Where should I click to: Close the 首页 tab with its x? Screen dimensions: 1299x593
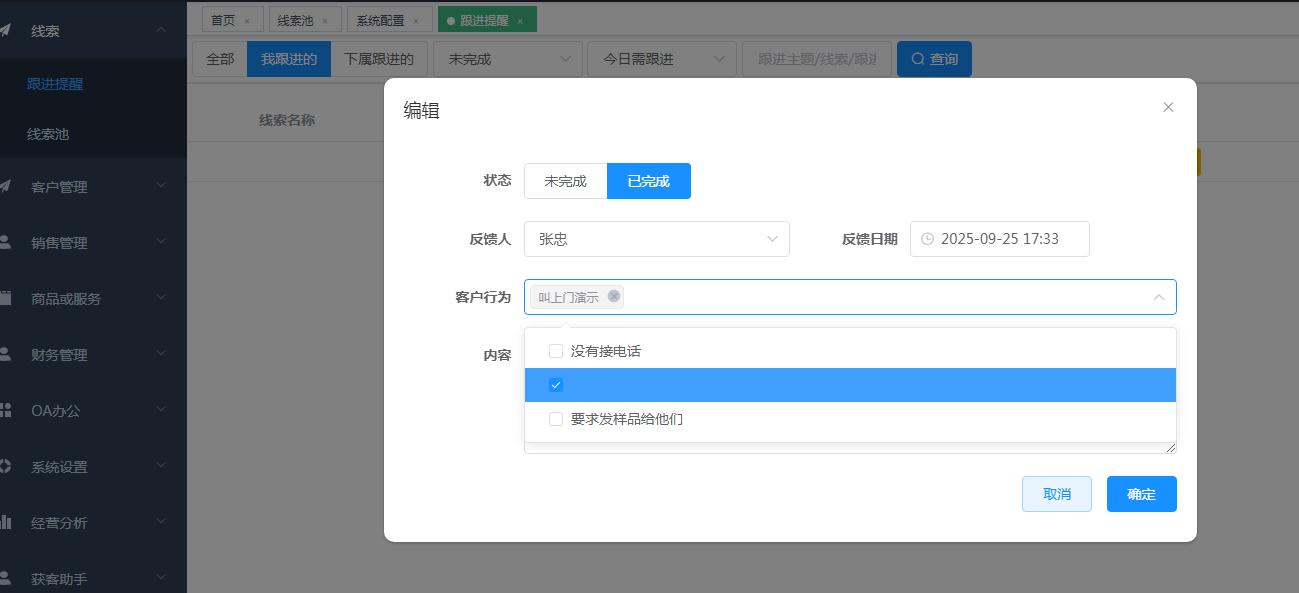[x=247, y=20]
